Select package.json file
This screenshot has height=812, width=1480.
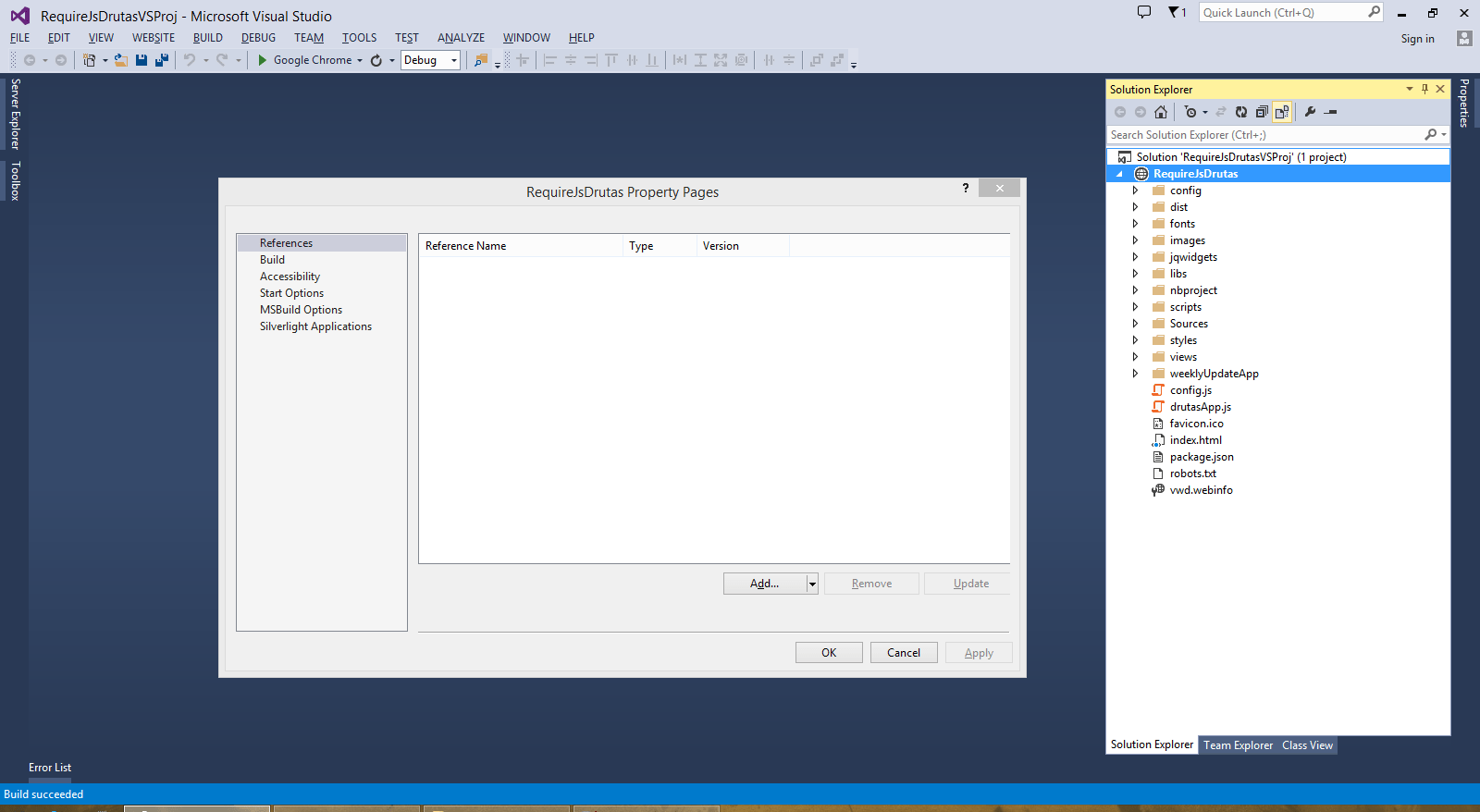coord(1202,457)
